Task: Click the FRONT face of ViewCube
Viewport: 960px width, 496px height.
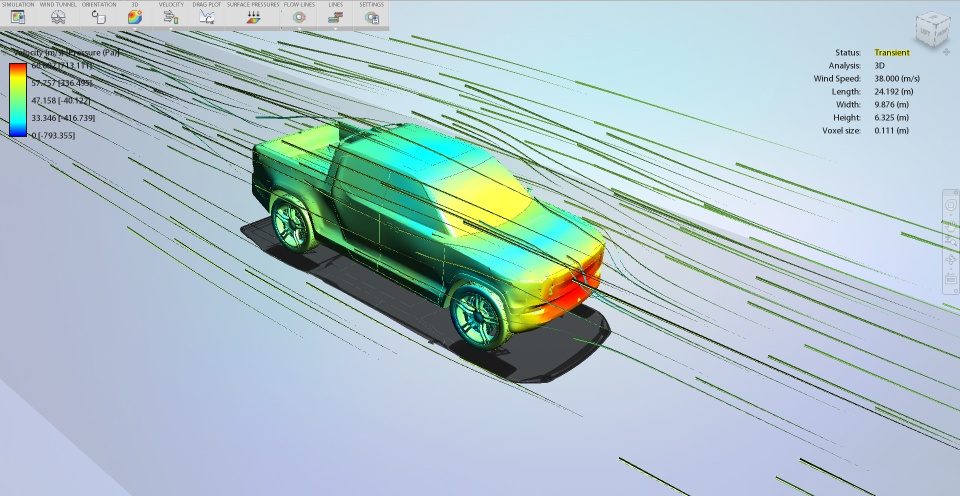Action: [940, 34]
